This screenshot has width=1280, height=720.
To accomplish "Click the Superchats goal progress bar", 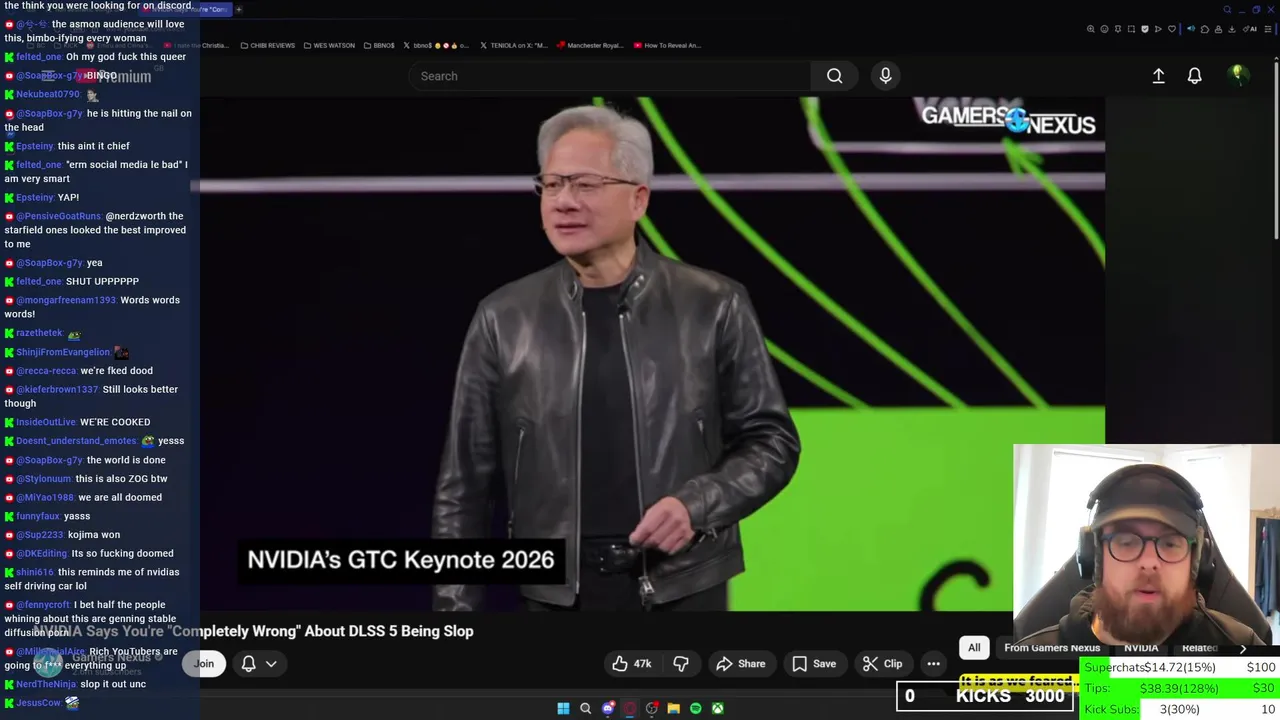I will [1180, 667].
